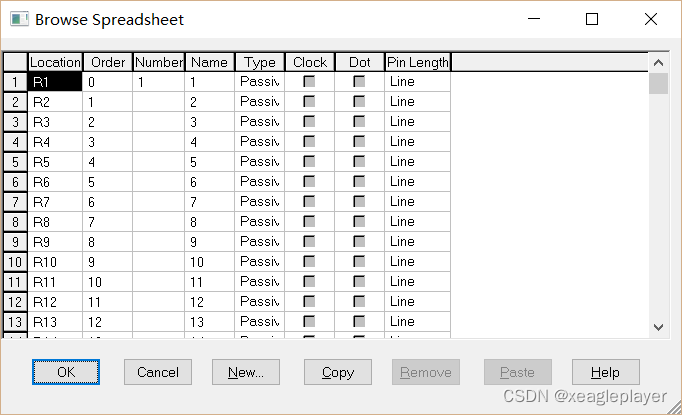Click the Pin Length column header
This screenshot has width=682, height=415.
pos(418,62)
